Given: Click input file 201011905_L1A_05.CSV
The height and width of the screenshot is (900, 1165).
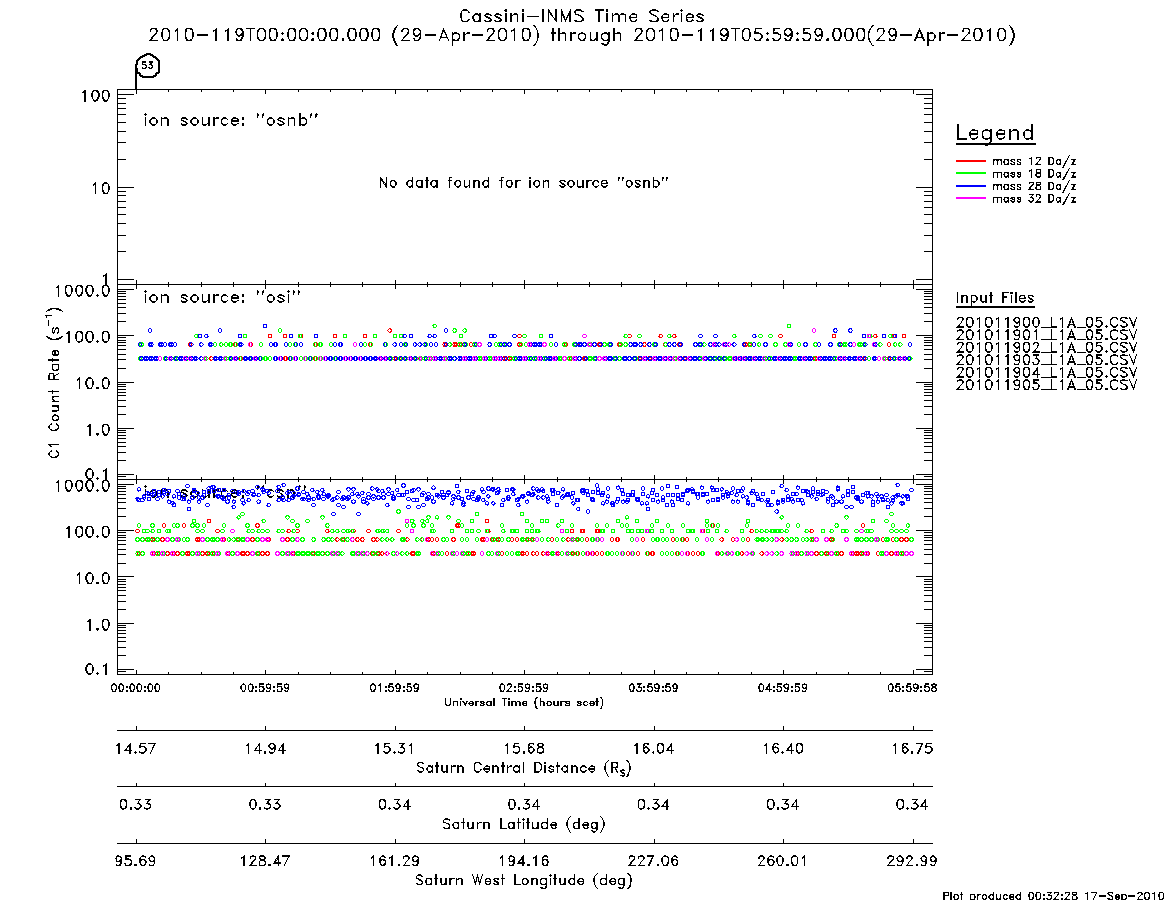Looking at the screenshot, I should [1046, 385].
